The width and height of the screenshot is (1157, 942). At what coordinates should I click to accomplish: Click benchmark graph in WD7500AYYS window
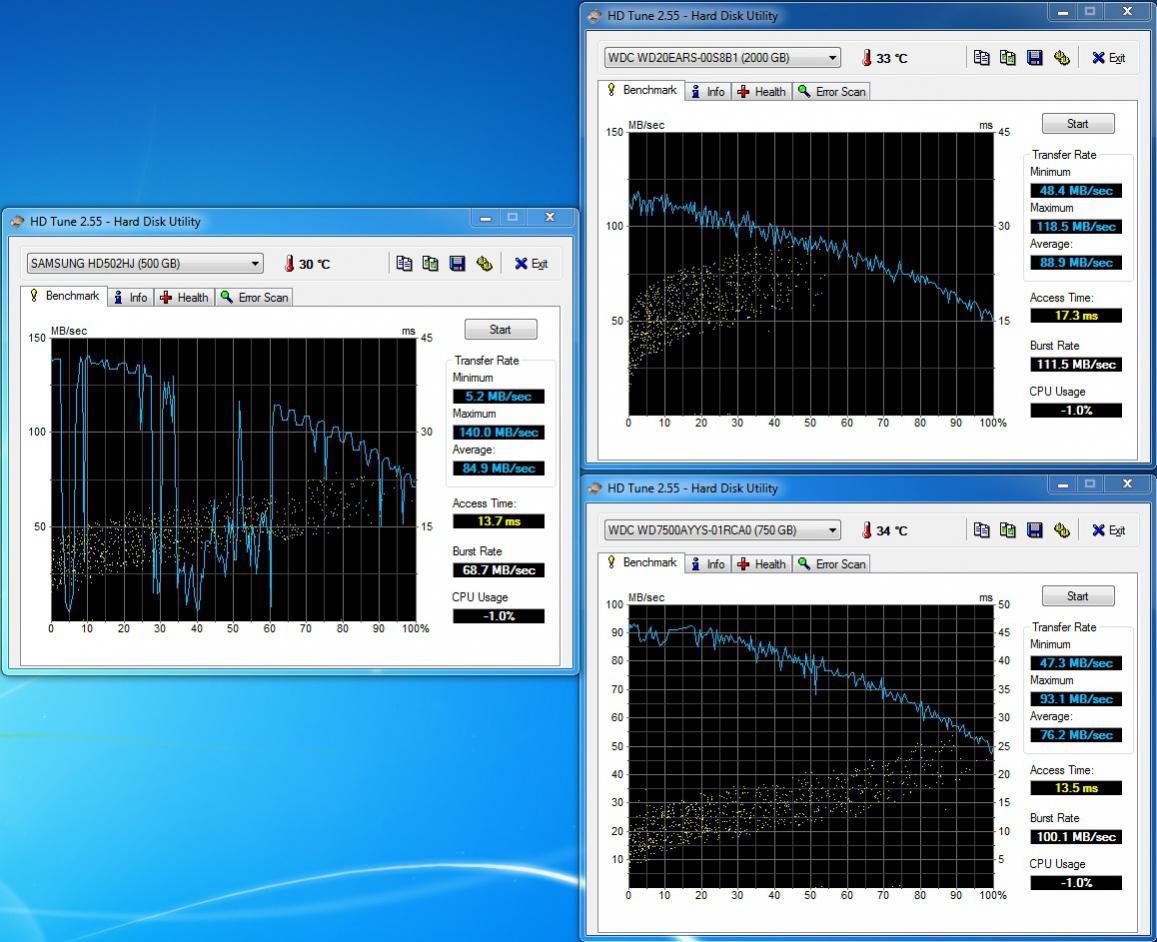[811, 746]
